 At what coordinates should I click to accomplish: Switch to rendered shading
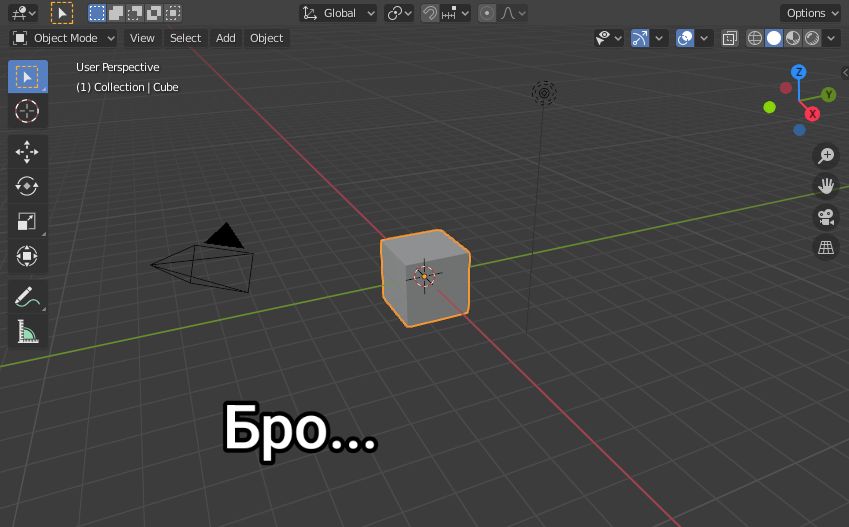tap(812, 38)
